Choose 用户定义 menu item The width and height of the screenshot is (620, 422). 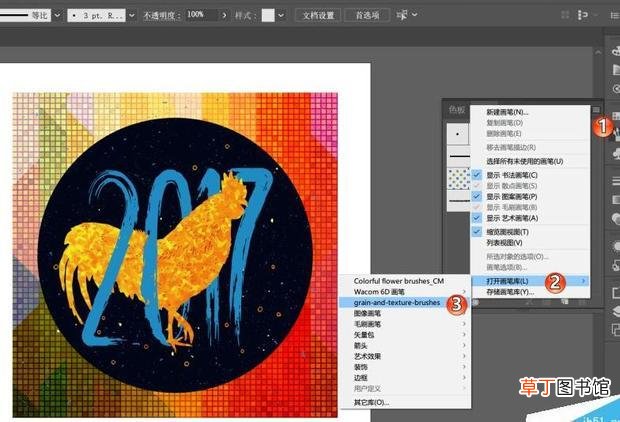(x=405, y=388)
